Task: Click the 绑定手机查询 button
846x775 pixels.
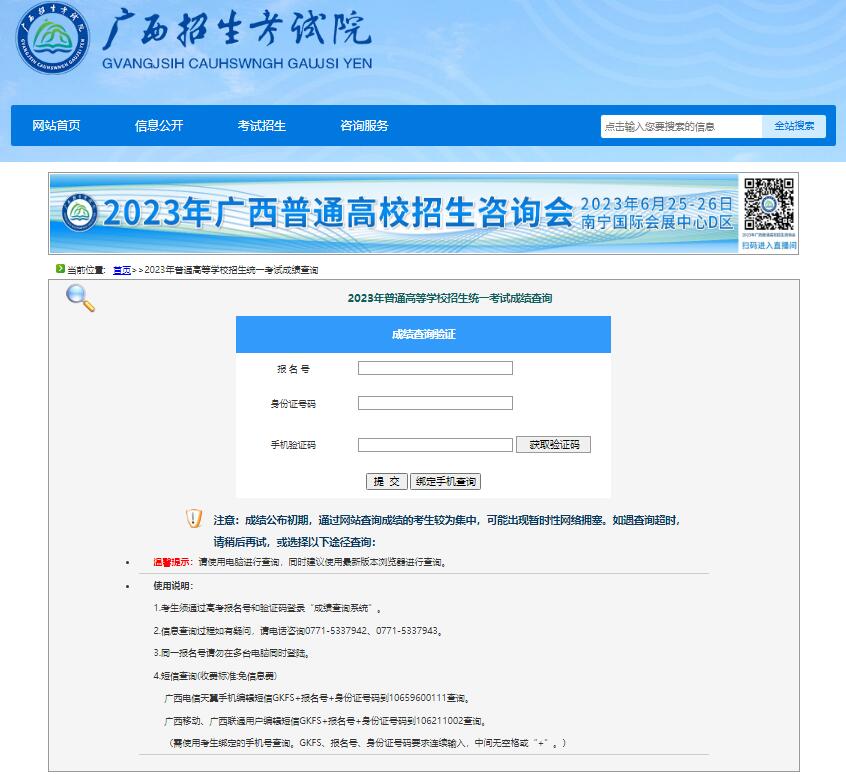Action: pyautogui.click(x=444, y=481)
